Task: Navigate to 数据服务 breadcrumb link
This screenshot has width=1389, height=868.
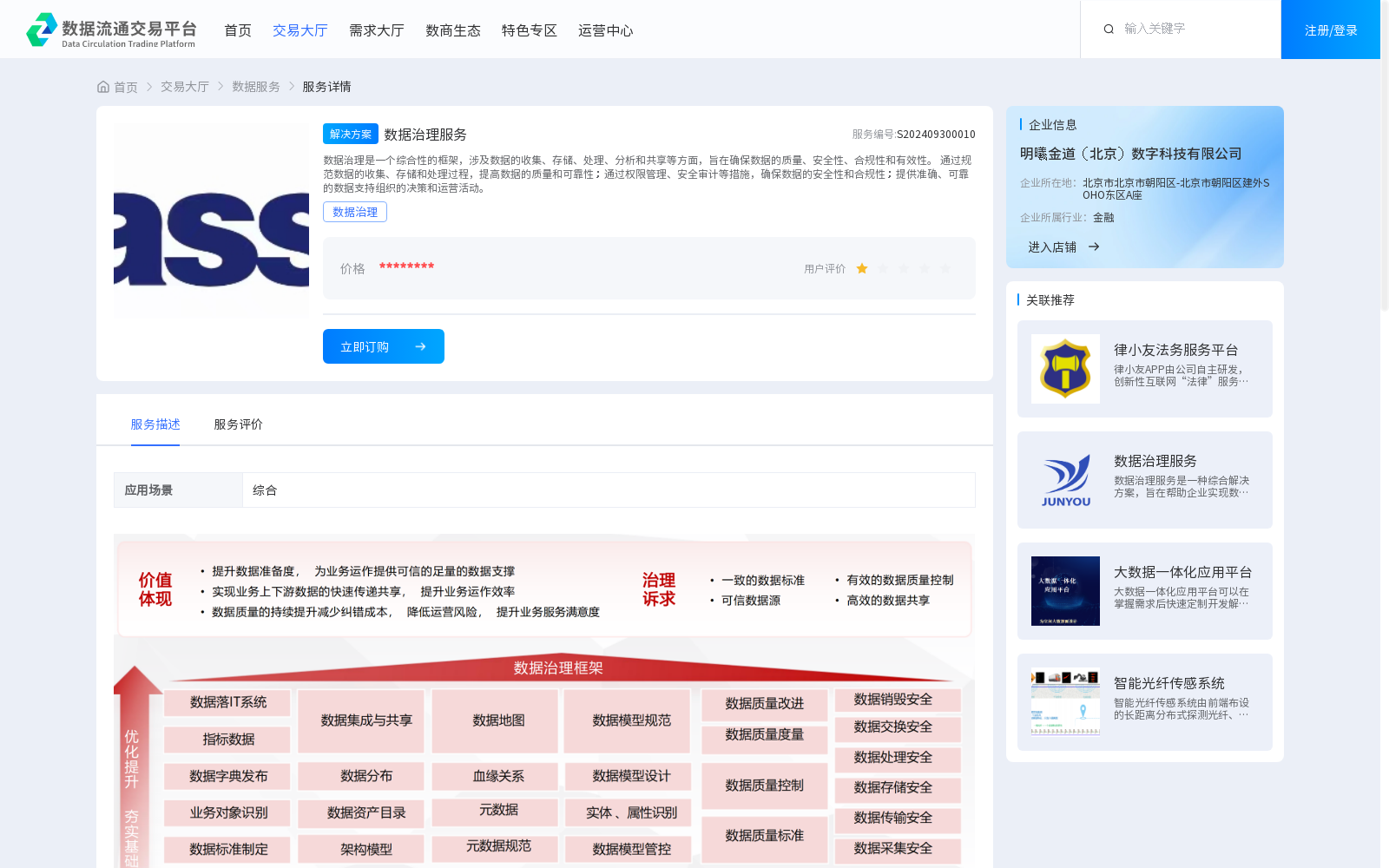Action: coord(256,87)
